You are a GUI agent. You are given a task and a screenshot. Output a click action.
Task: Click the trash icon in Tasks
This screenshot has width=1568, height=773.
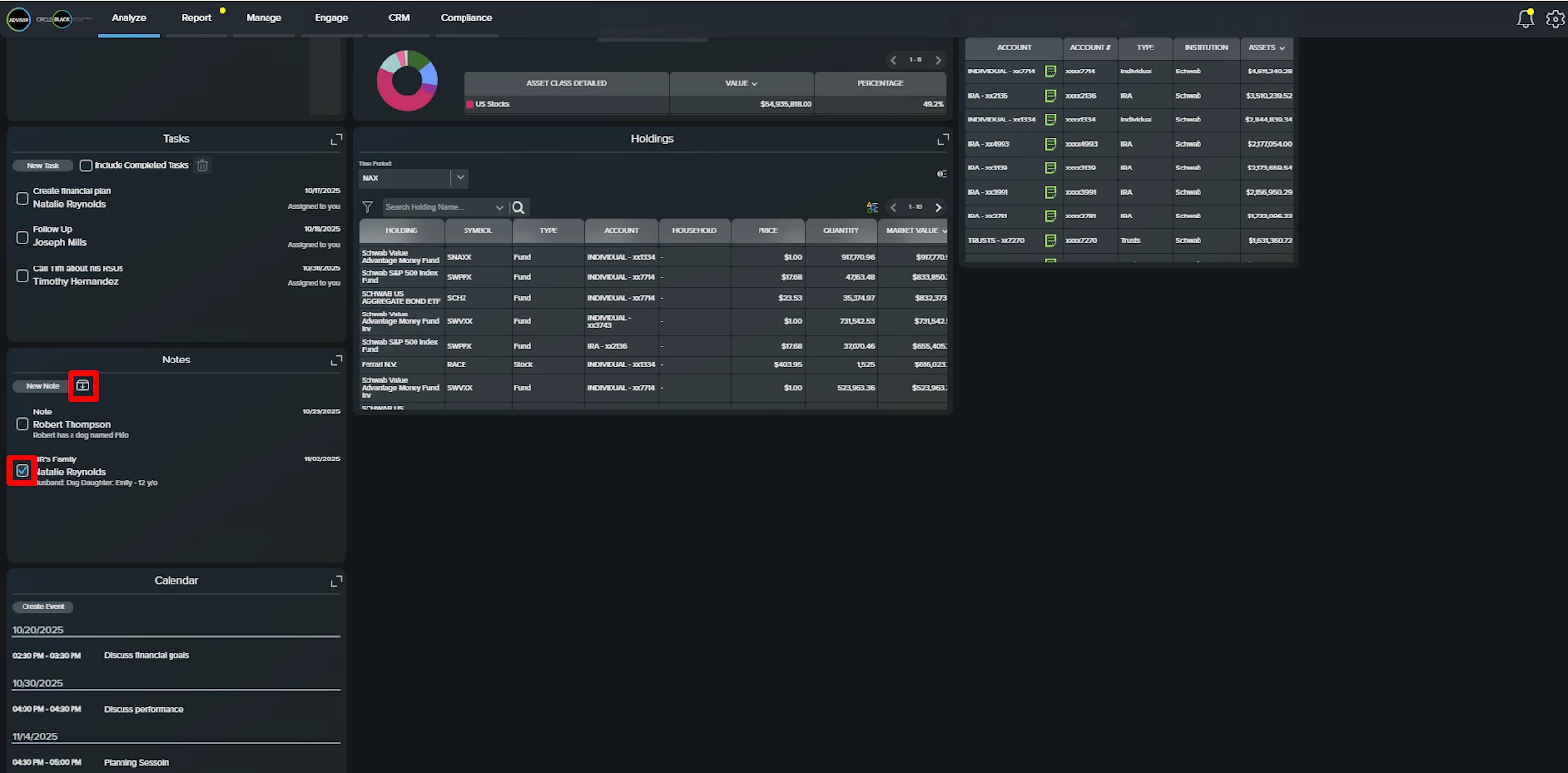pos(202,166)
